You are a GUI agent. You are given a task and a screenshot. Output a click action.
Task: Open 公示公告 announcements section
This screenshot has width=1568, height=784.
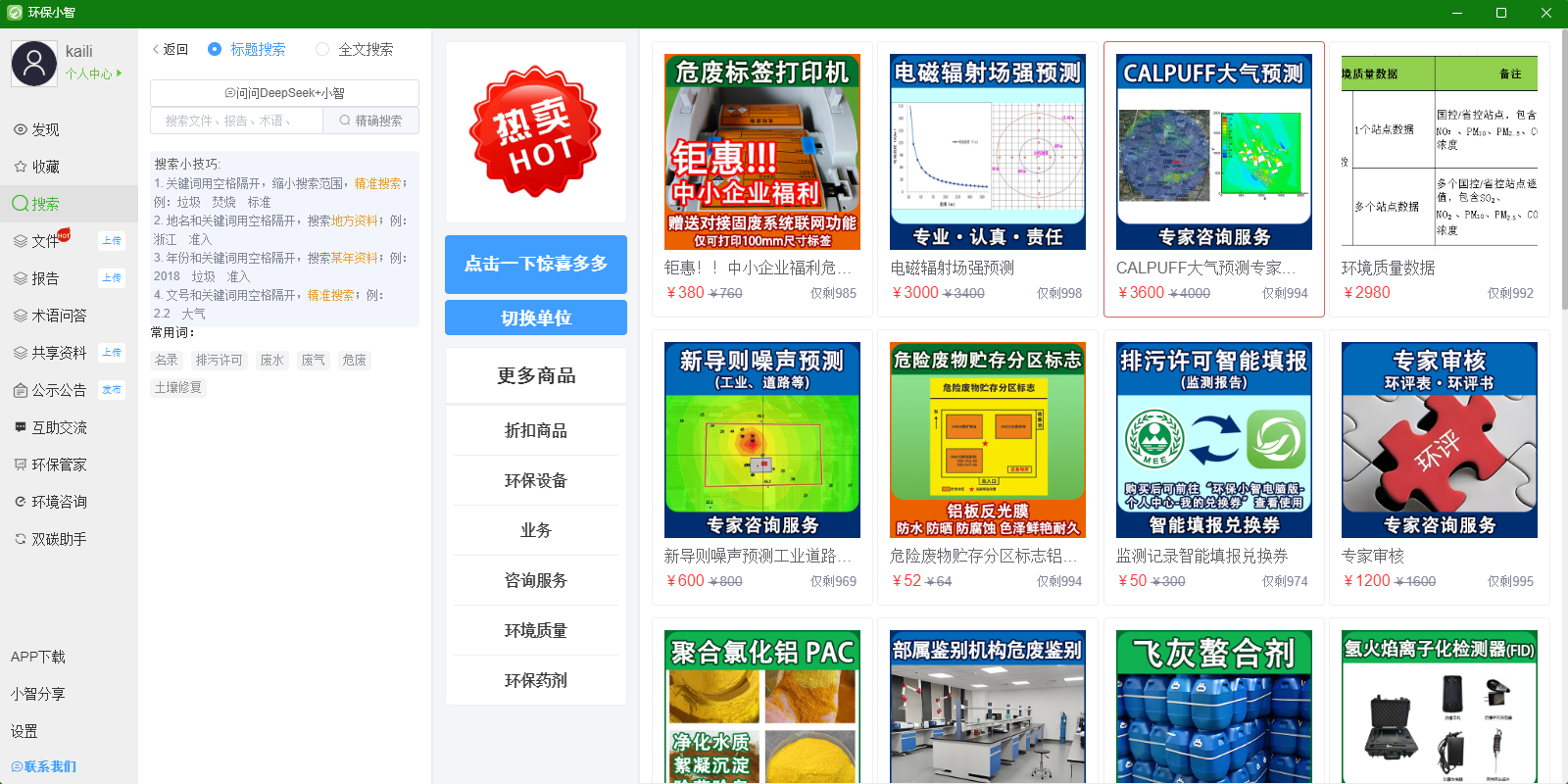pos(50,390)
